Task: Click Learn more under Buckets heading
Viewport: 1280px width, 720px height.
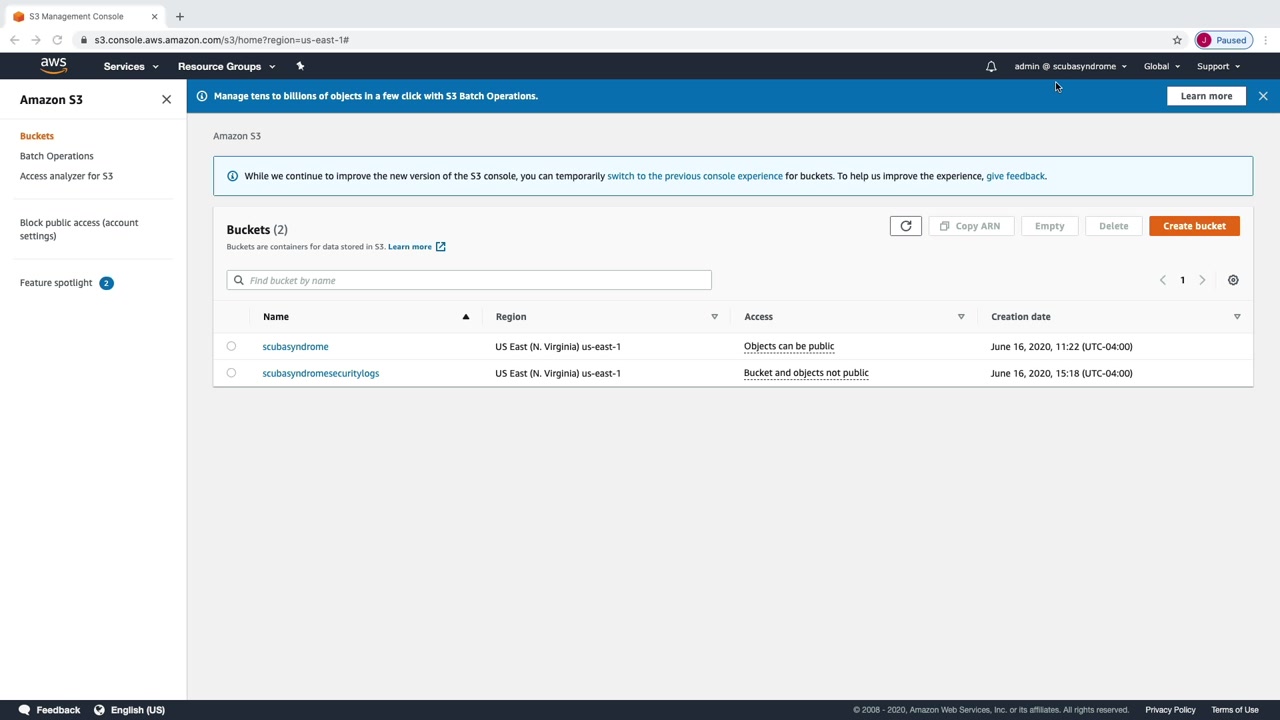Action: pos(410,247)
